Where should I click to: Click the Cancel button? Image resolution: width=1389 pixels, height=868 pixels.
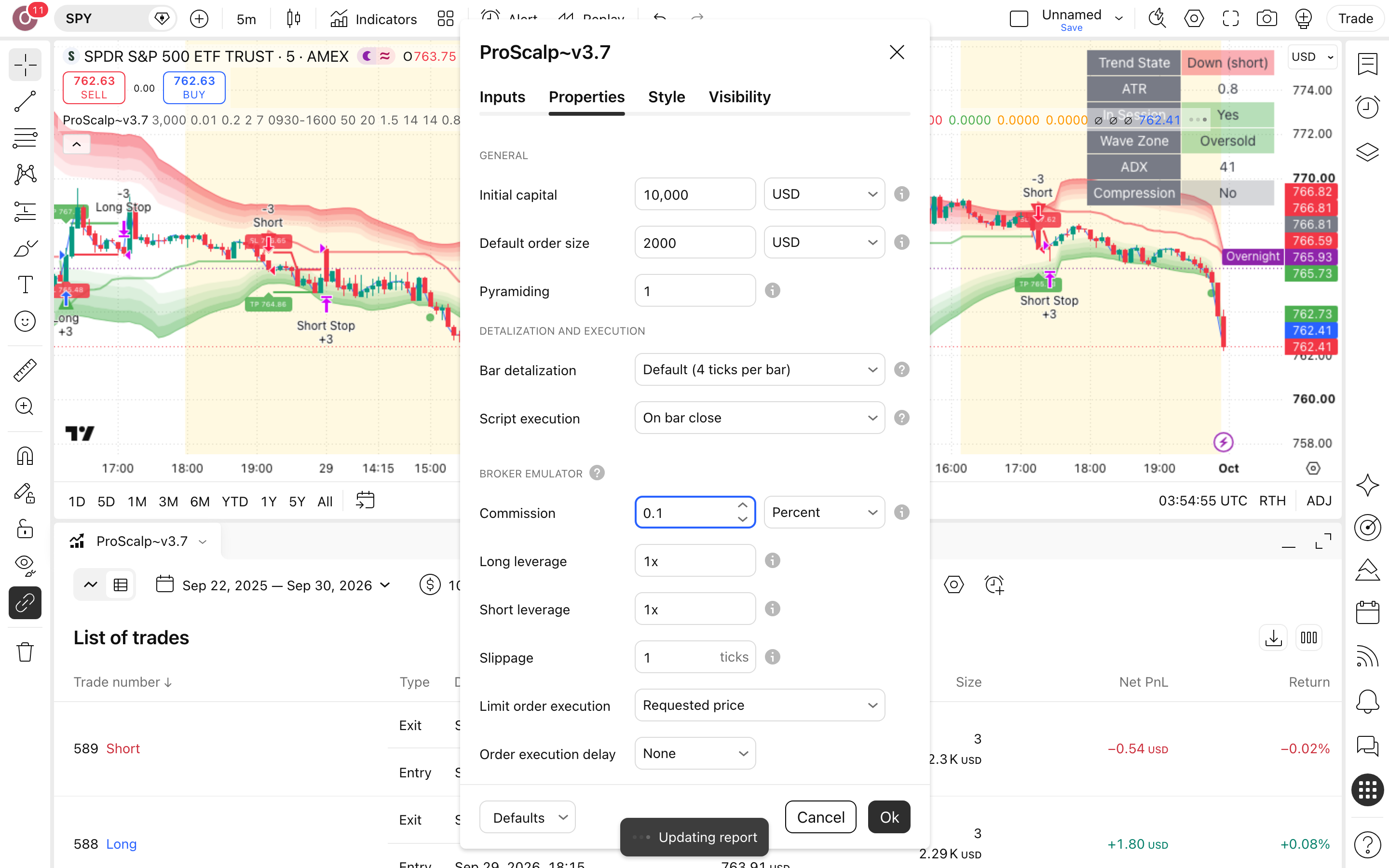click(x=820, y=817)
